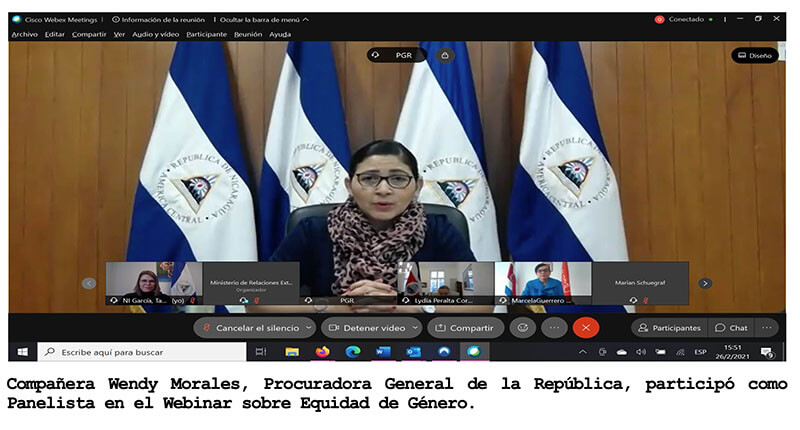This screenshot has height=430, width=800.
Task: Open the volume speaker tray icon
Action: pos(641,352)
